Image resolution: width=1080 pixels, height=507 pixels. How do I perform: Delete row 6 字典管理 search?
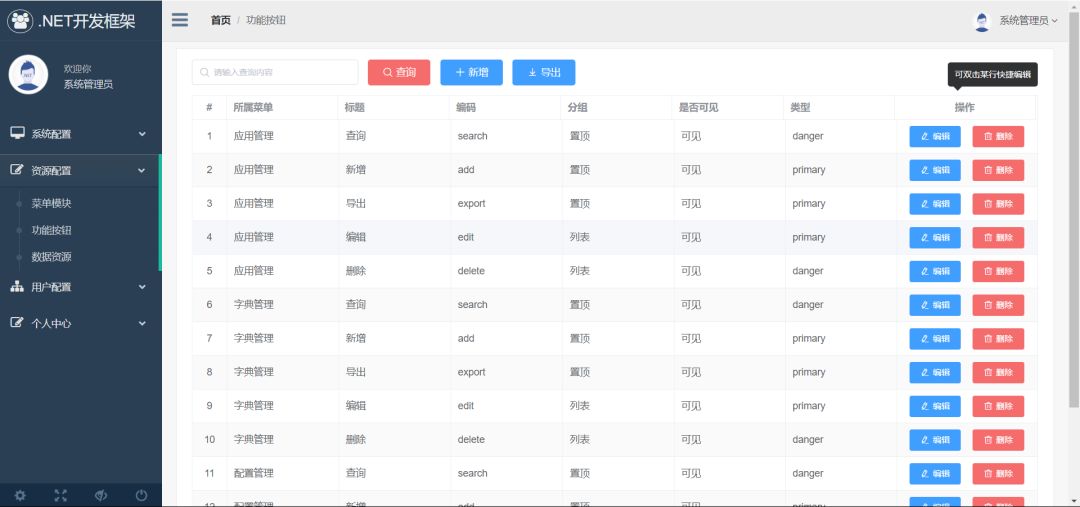pyautogui.click(x=998, y=305)
